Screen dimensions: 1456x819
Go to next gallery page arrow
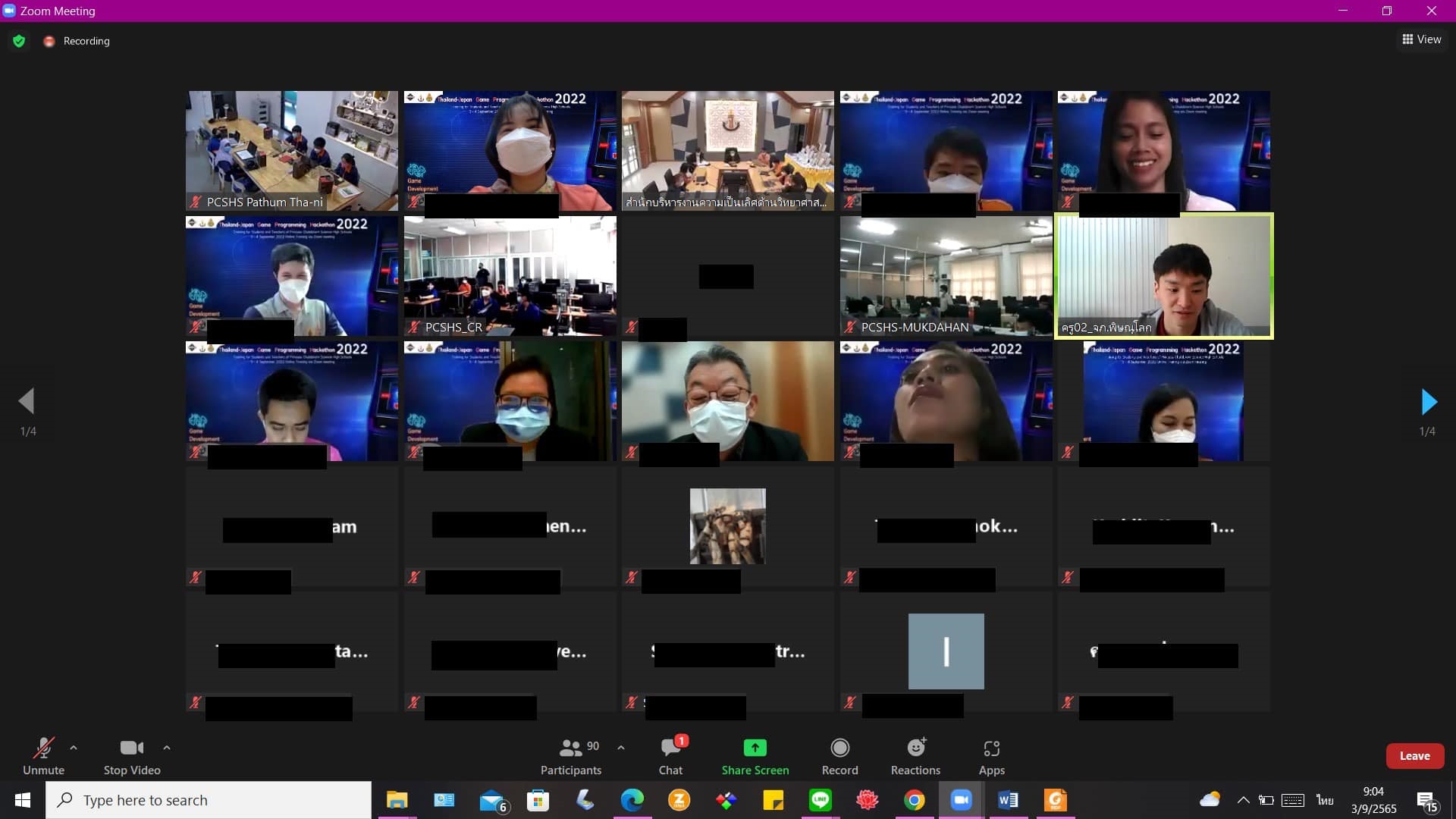tap(1429, 402)
